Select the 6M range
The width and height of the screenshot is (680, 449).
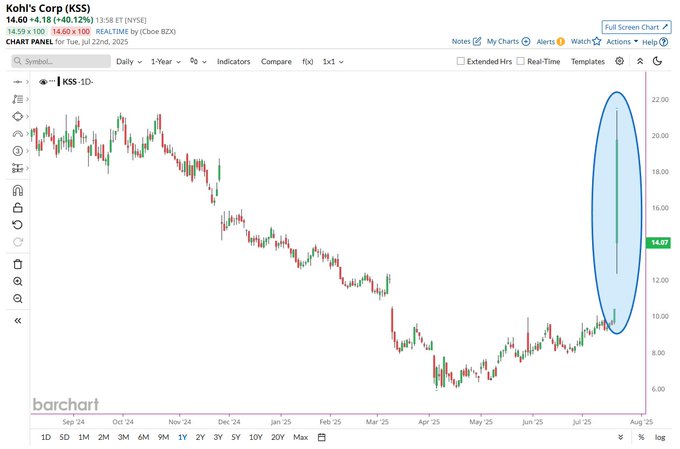[x=144, y=437]
